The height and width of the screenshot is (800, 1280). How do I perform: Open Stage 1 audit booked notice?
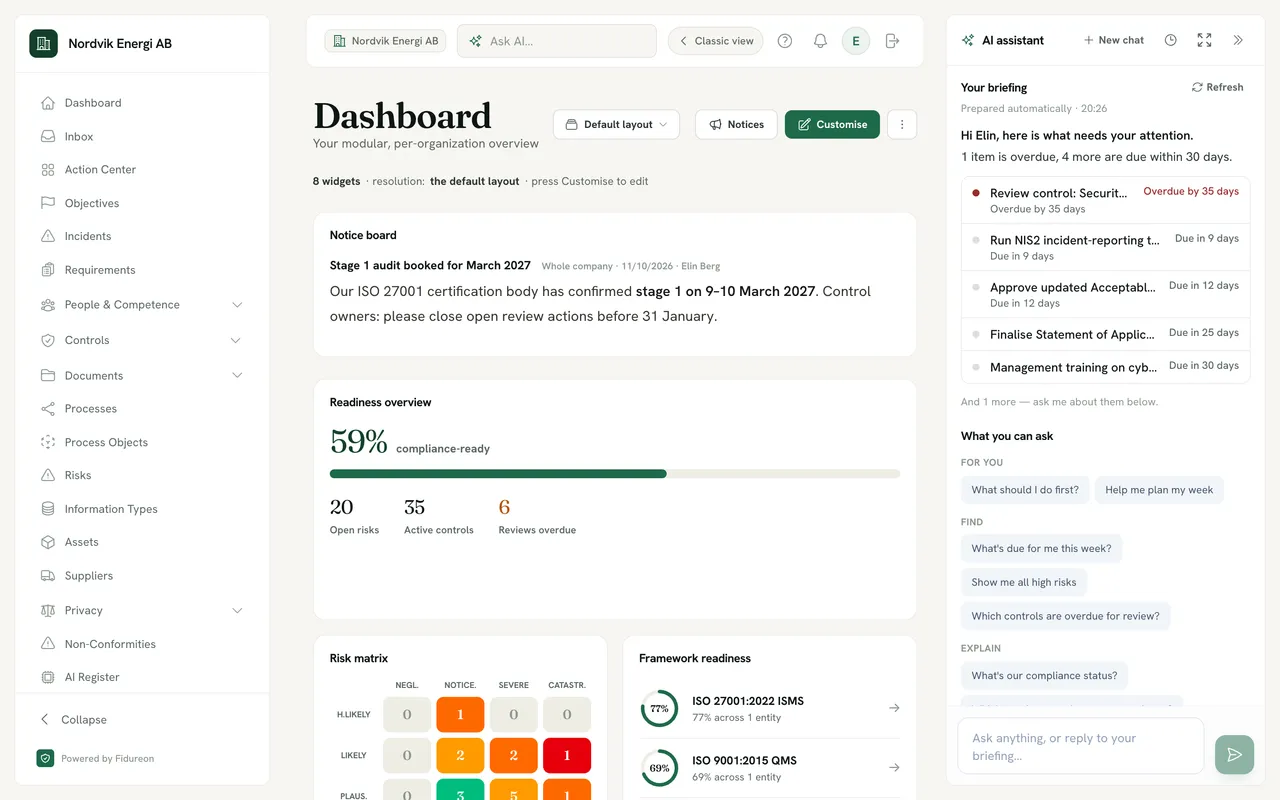[430, 265]
